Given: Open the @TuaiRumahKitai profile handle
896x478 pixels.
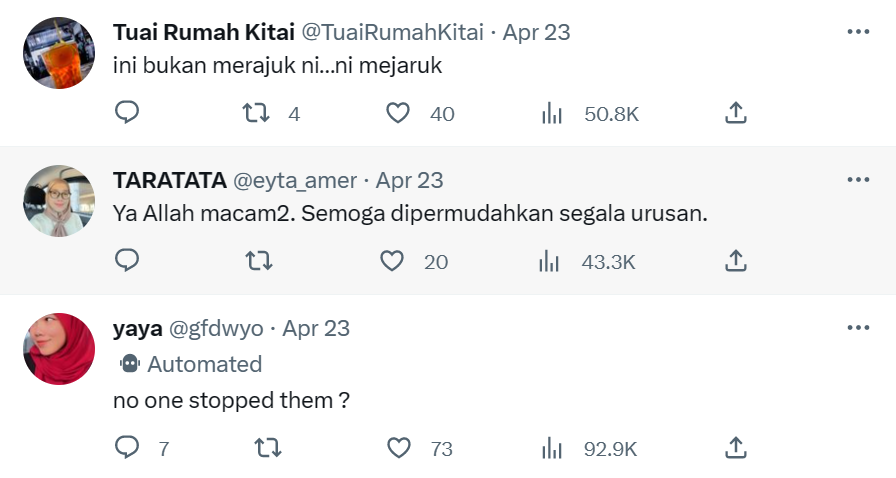Looking at the screenshot, I should 394,32.
